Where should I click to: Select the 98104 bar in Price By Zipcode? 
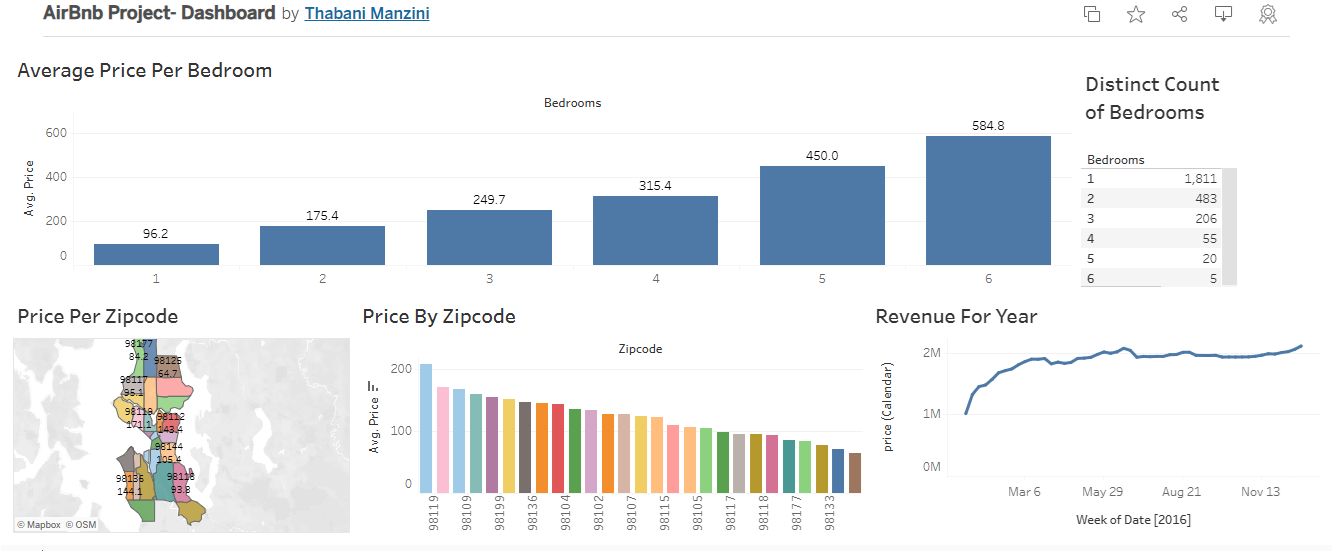pos(574,451)
